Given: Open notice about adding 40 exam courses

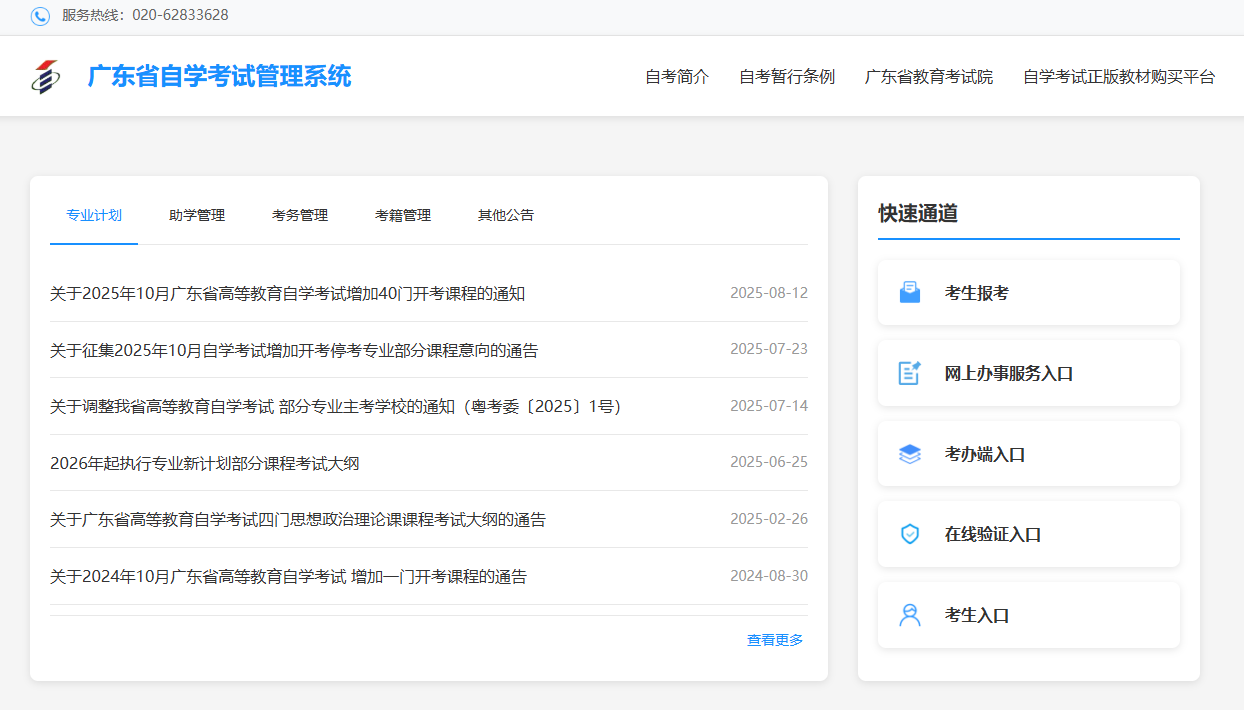Looking at the screenshot, I should [288, 293].
